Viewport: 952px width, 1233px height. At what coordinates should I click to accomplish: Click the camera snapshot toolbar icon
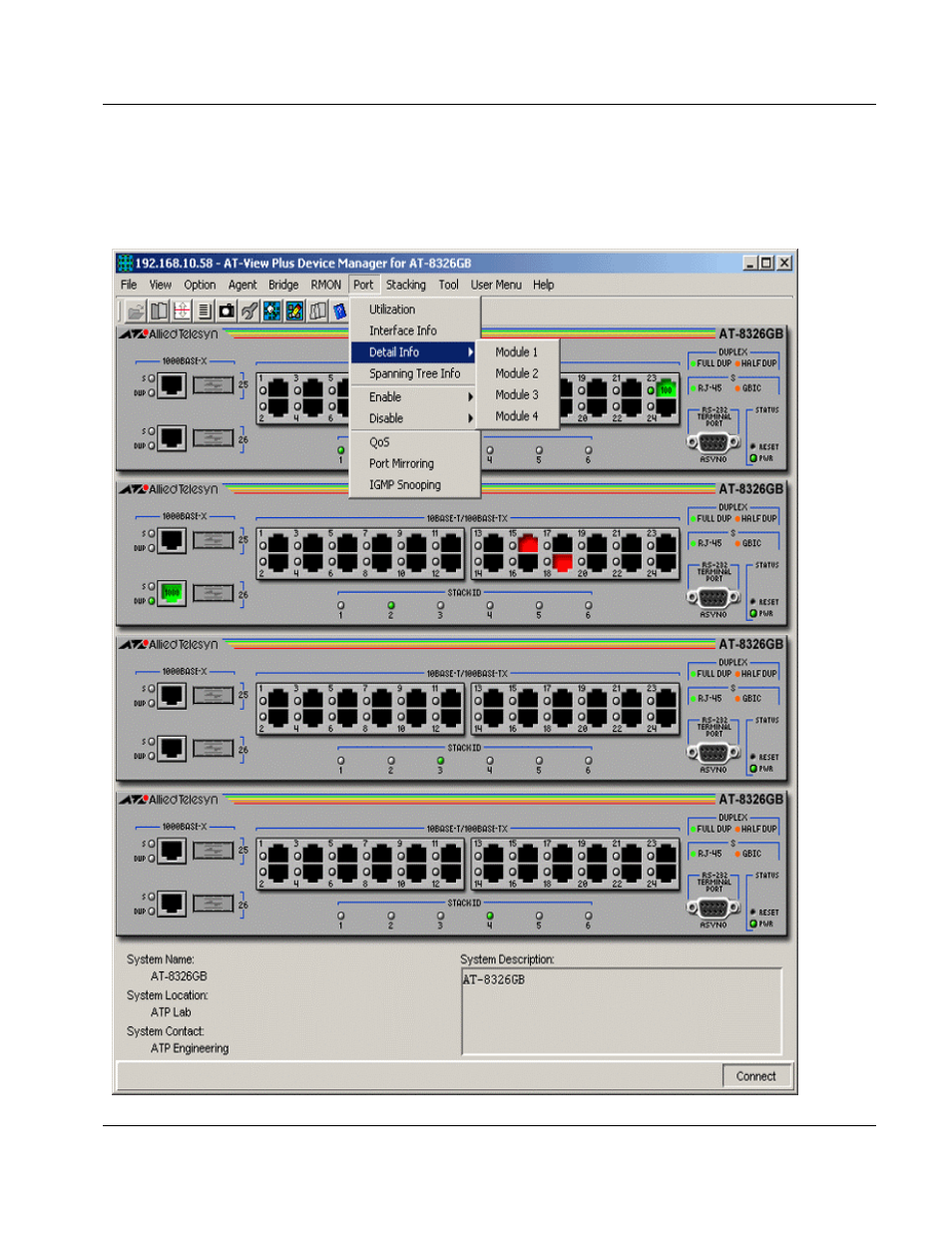[x=227, y=310]
